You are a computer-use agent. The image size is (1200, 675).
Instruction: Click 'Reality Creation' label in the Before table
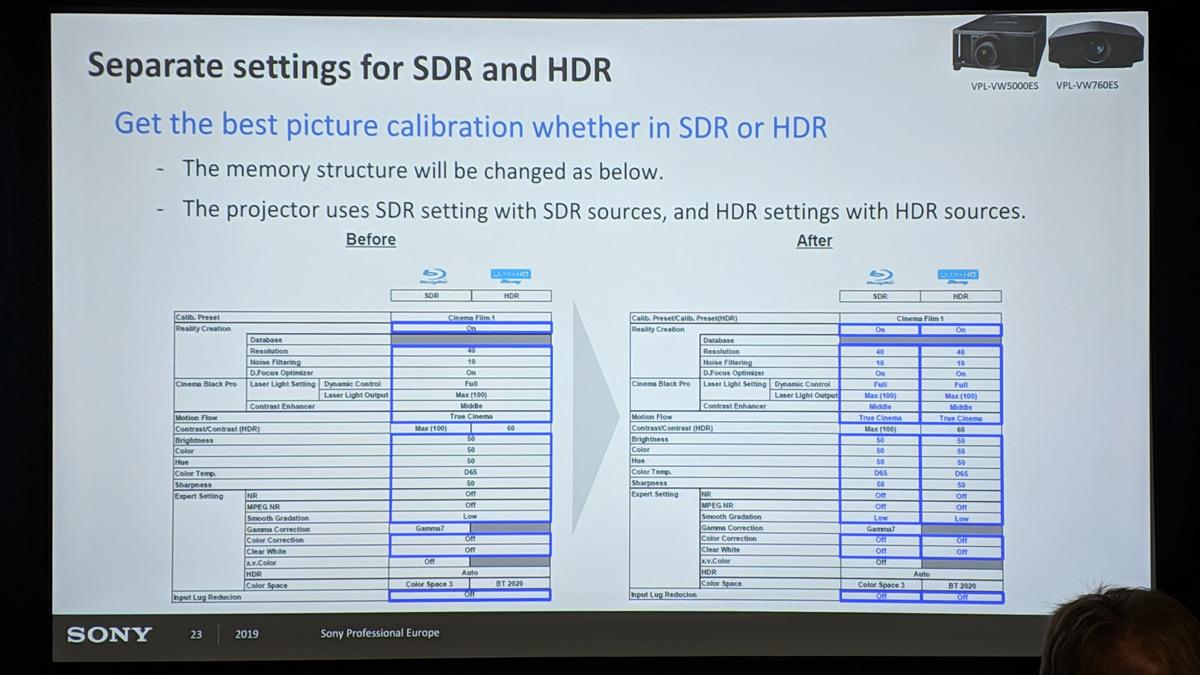tap(203, 329)
